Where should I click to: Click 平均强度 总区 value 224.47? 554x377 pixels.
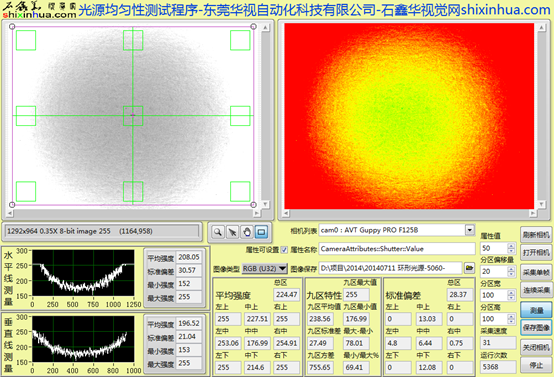click(x=286, y=294)
